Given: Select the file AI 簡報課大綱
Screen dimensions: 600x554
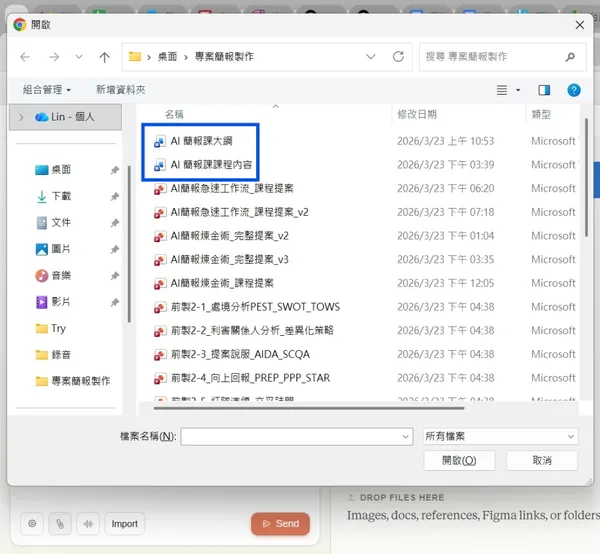Looking at the screenshot, I should 201,141.
